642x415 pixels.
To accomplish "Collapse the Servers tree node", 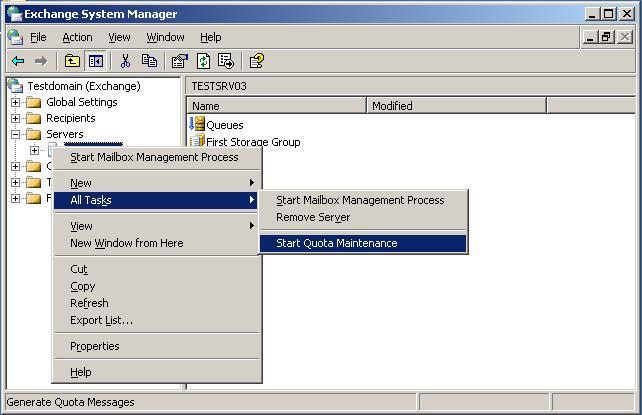I will (16, 134).
